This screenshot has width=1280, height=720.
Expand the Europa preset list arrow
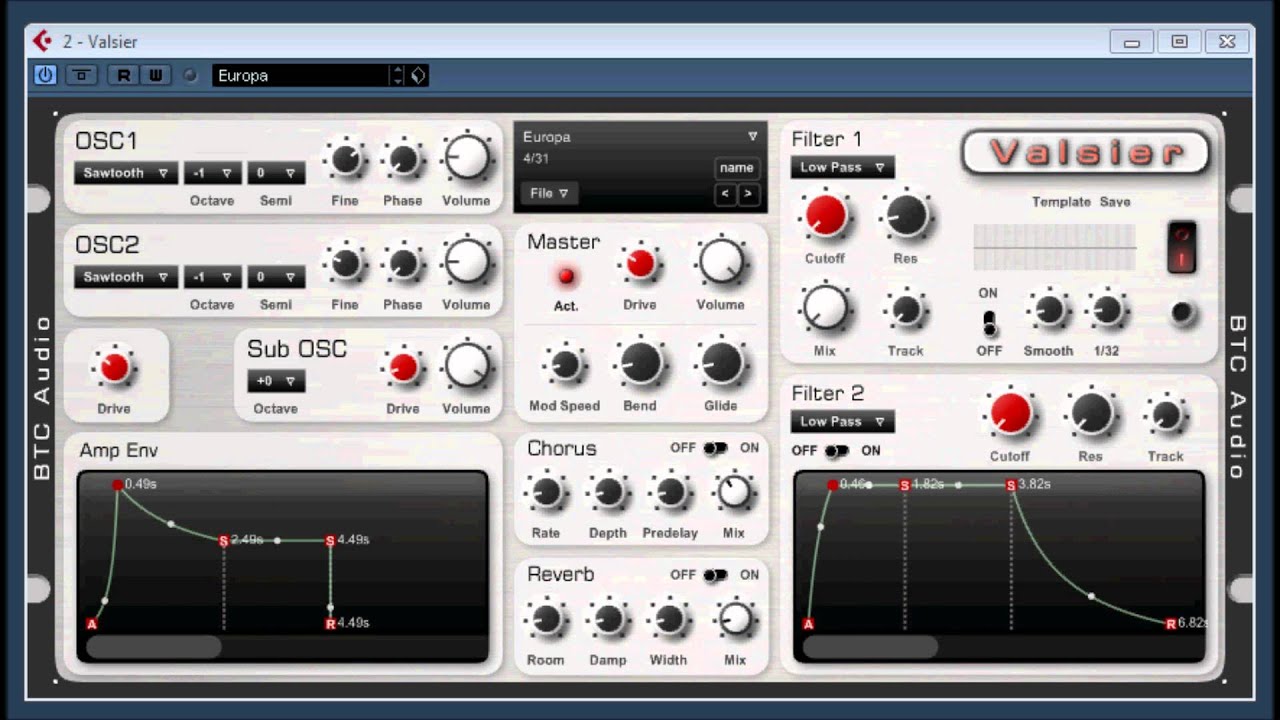(x=752, y=137)
